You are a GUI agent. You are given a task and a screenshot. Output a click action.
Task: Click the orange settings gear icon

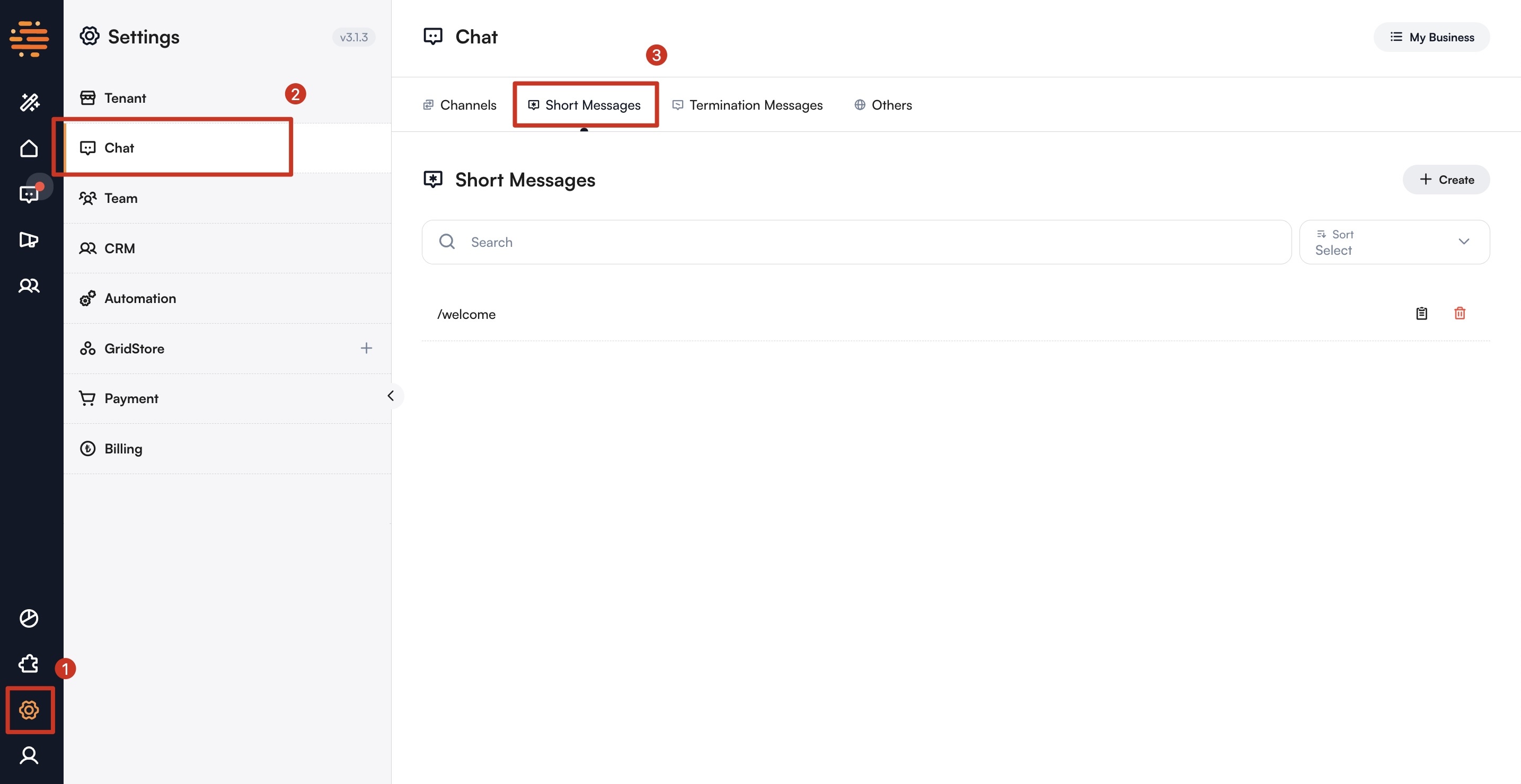tap(29, 710)
